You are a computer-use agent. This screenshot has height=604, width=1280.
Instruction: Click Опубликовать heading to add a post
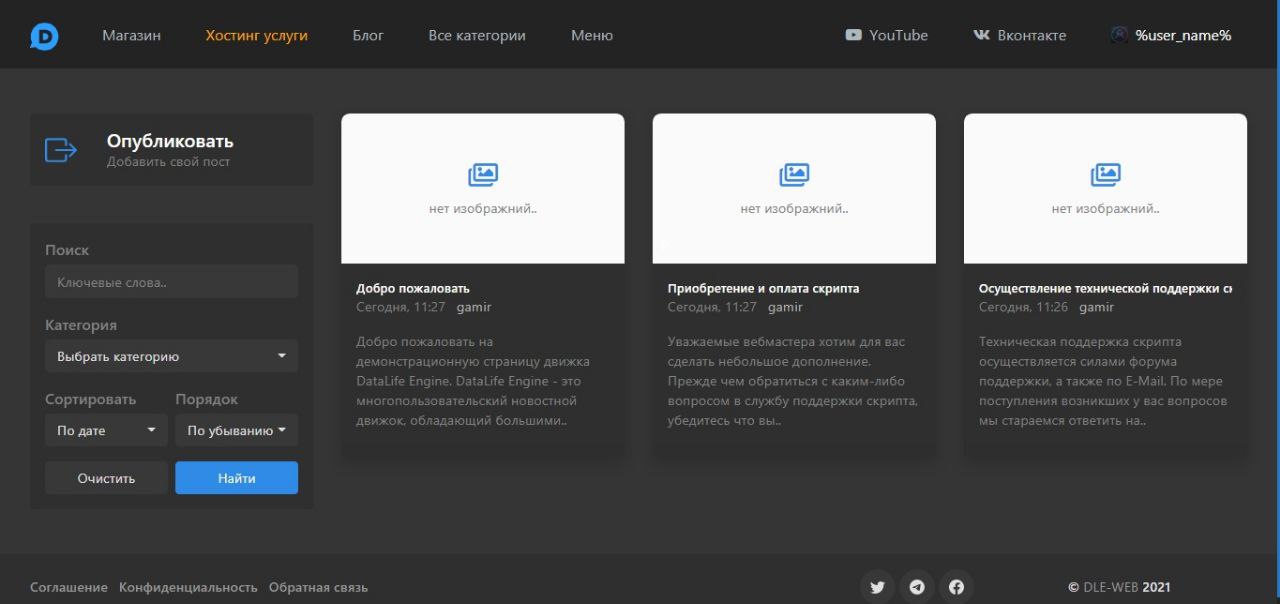coord(170,142)
